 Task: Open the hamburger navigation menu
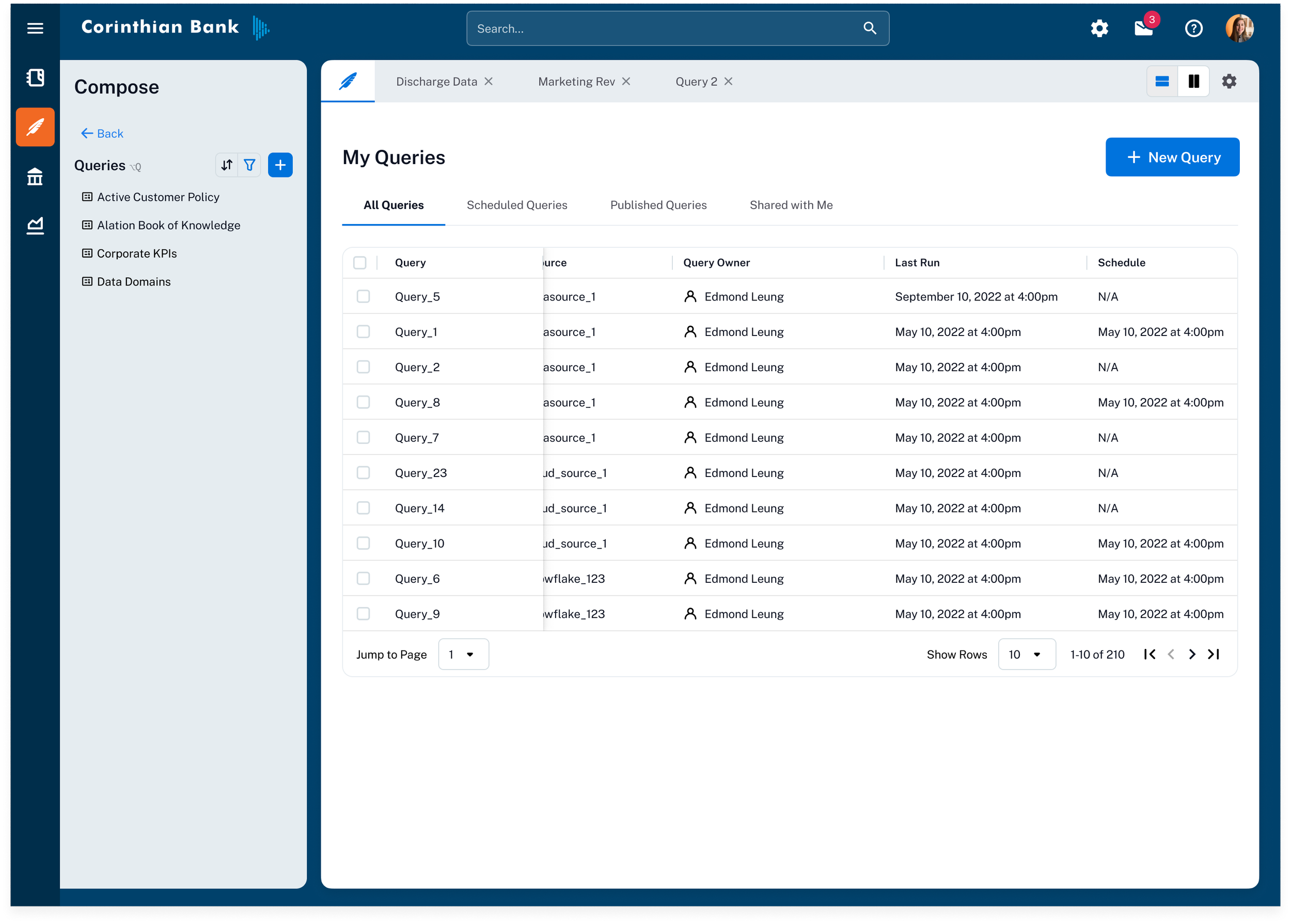(35, 28)
